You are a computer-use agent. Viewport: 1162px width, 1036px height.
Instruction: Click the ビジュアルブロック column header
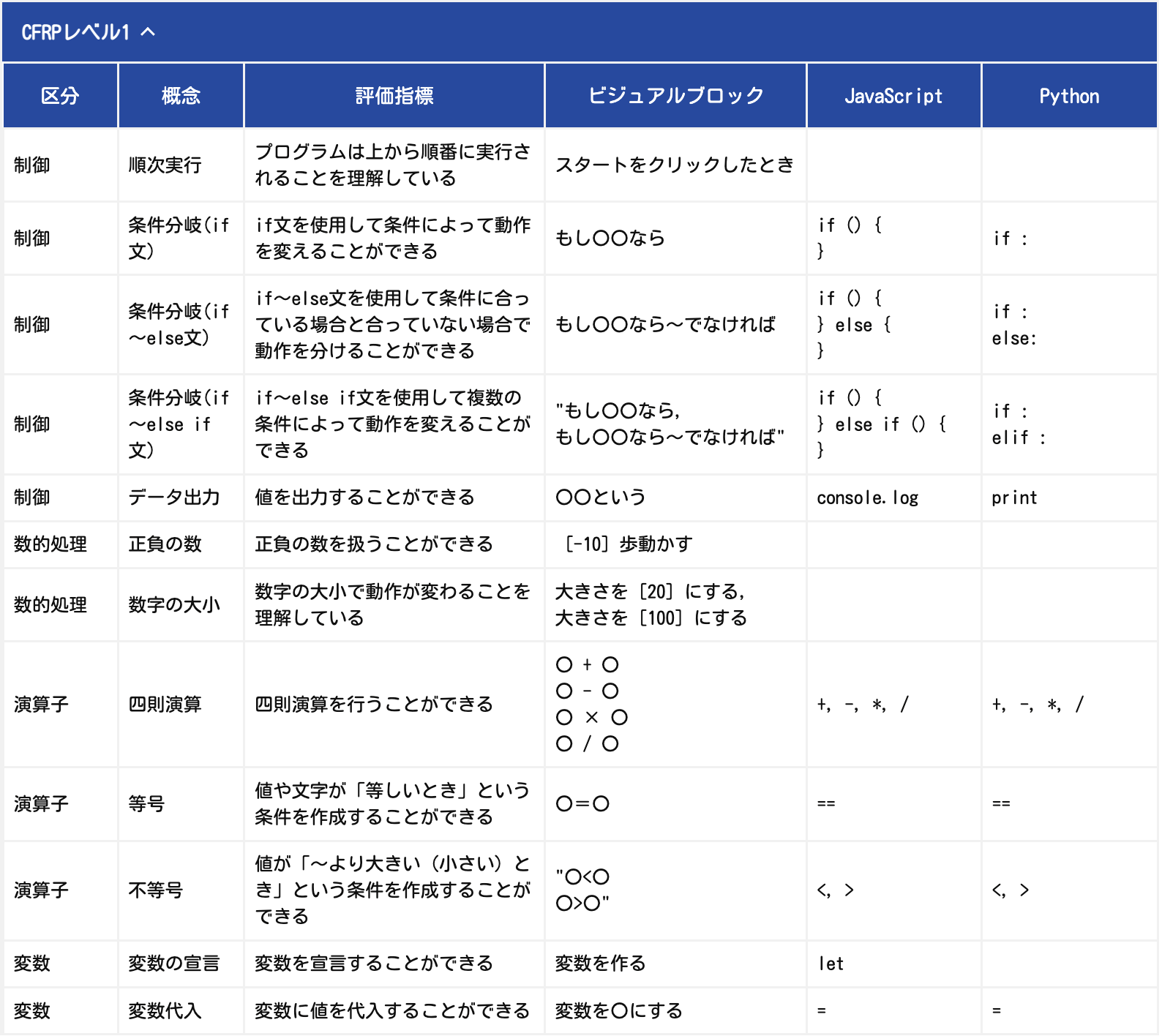tap(675, 96)
